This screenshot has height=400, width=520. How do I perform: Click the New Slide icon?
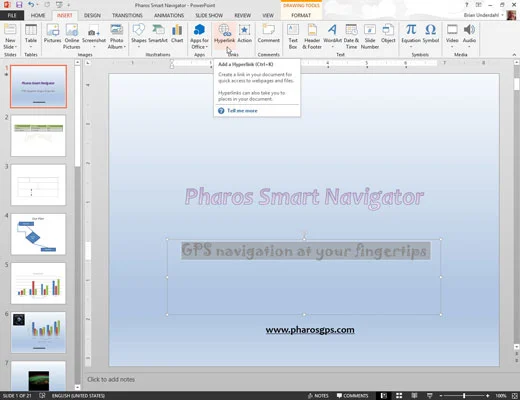(10, 30)
